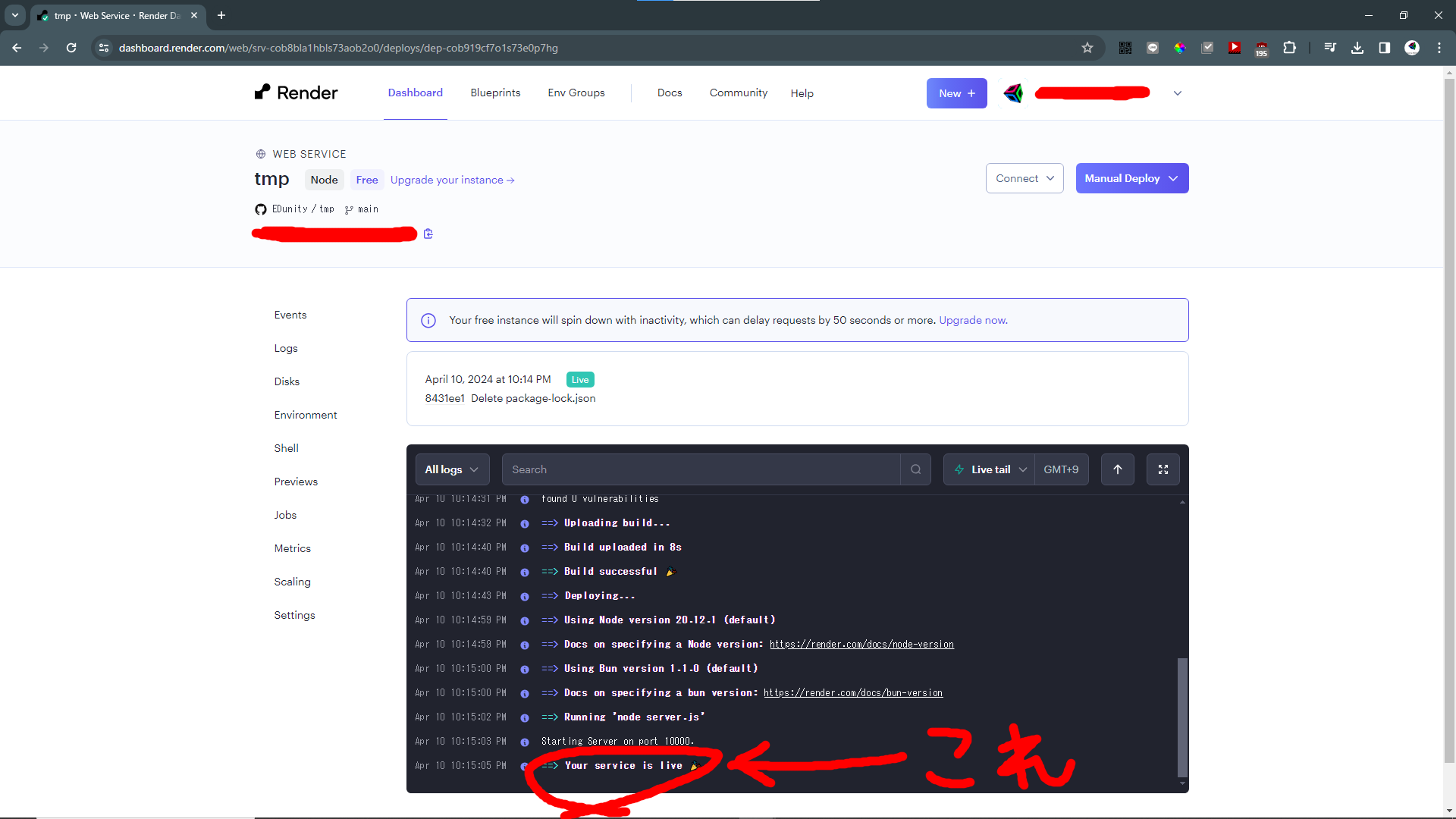The width and height of the screenshot is (1456, 819).
Task: Click the New + button
Action: pyautogui.click(x=956, y=93)
